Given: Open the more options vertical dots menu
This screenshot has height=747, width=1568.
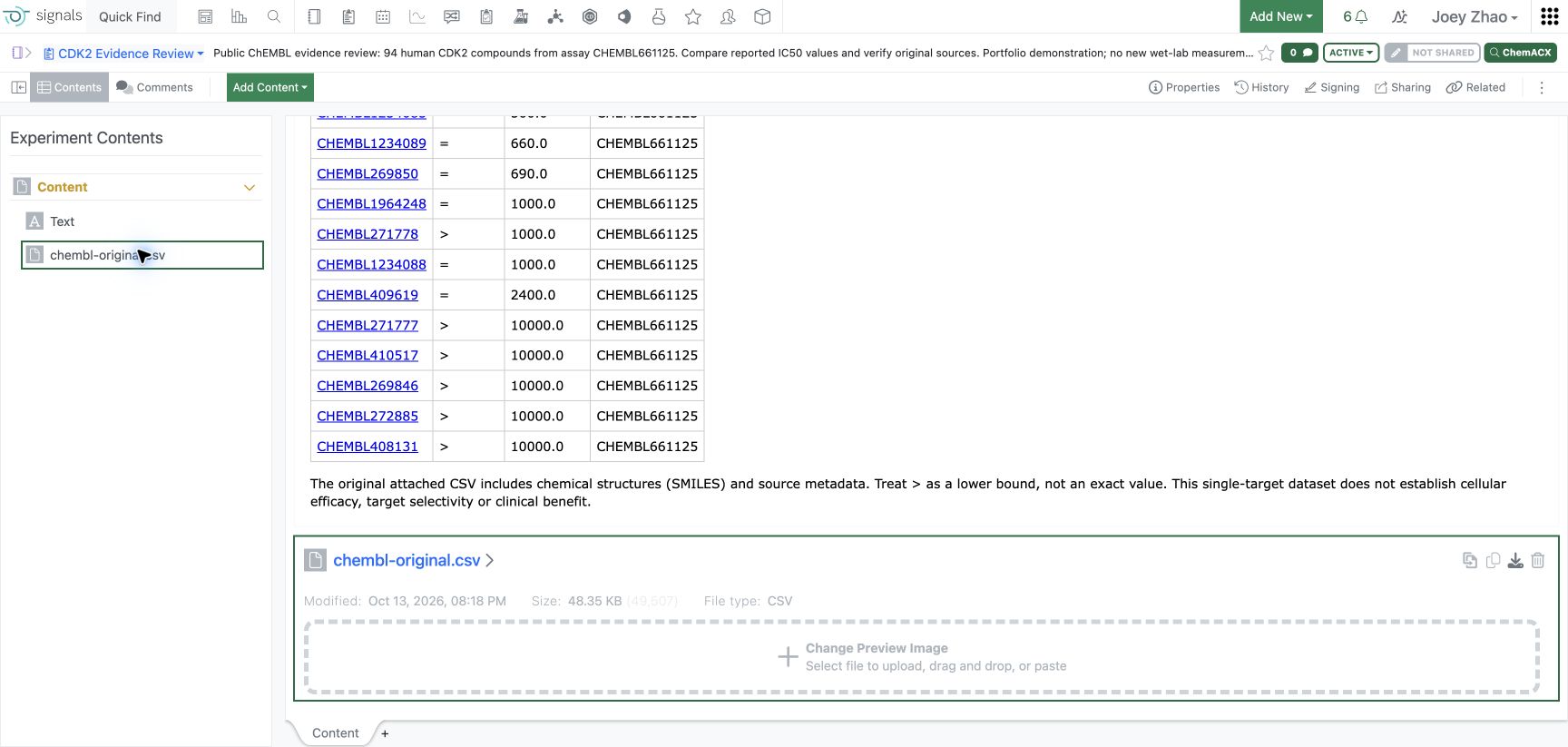Looking at the screenshot, I should [1541, 87].
